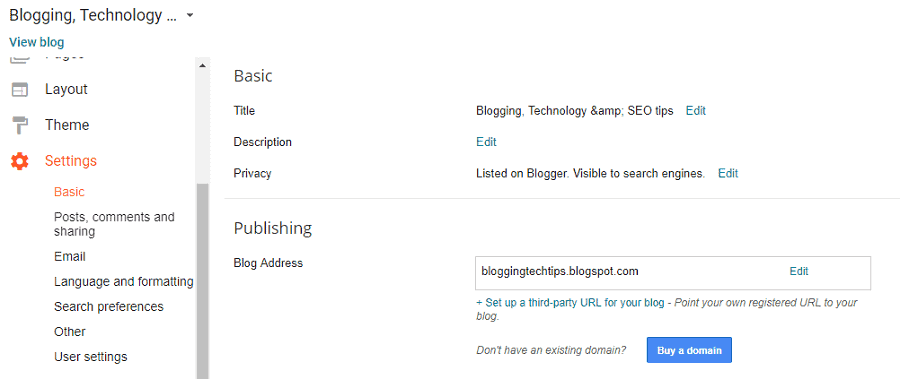Open the Other settings section

tap(70, 331)
